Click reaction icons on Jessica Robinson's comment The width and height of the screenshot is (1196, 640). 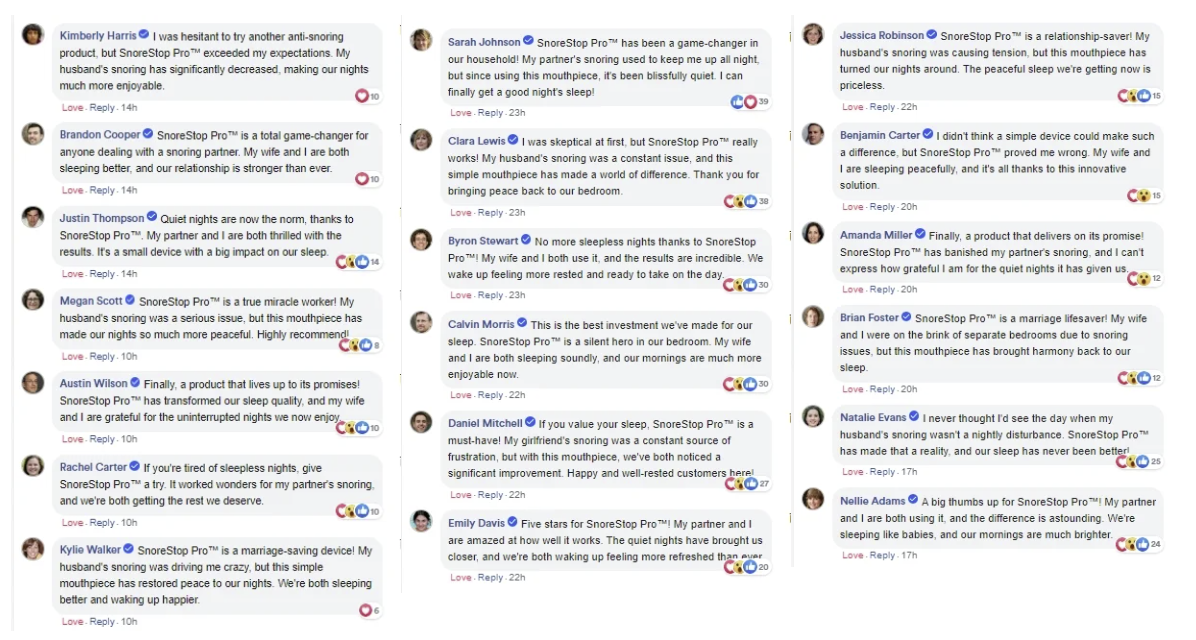[x=1134, y=96]
